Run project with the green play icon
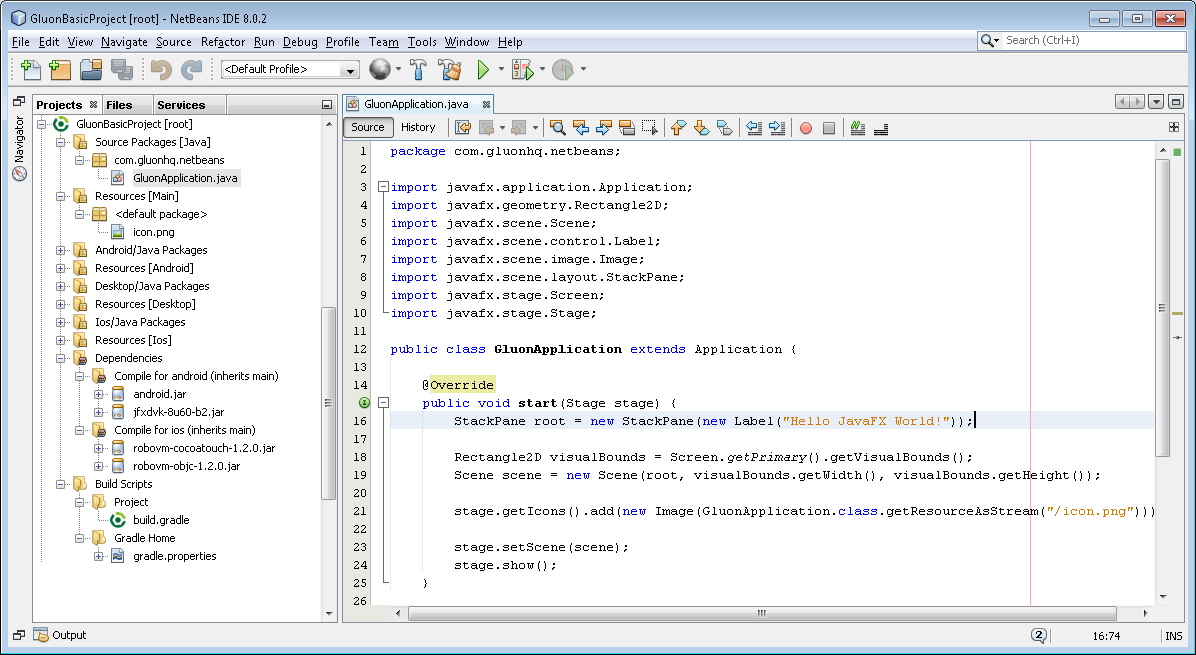Screen dimensions: 1196x655 tap(483, 69)
